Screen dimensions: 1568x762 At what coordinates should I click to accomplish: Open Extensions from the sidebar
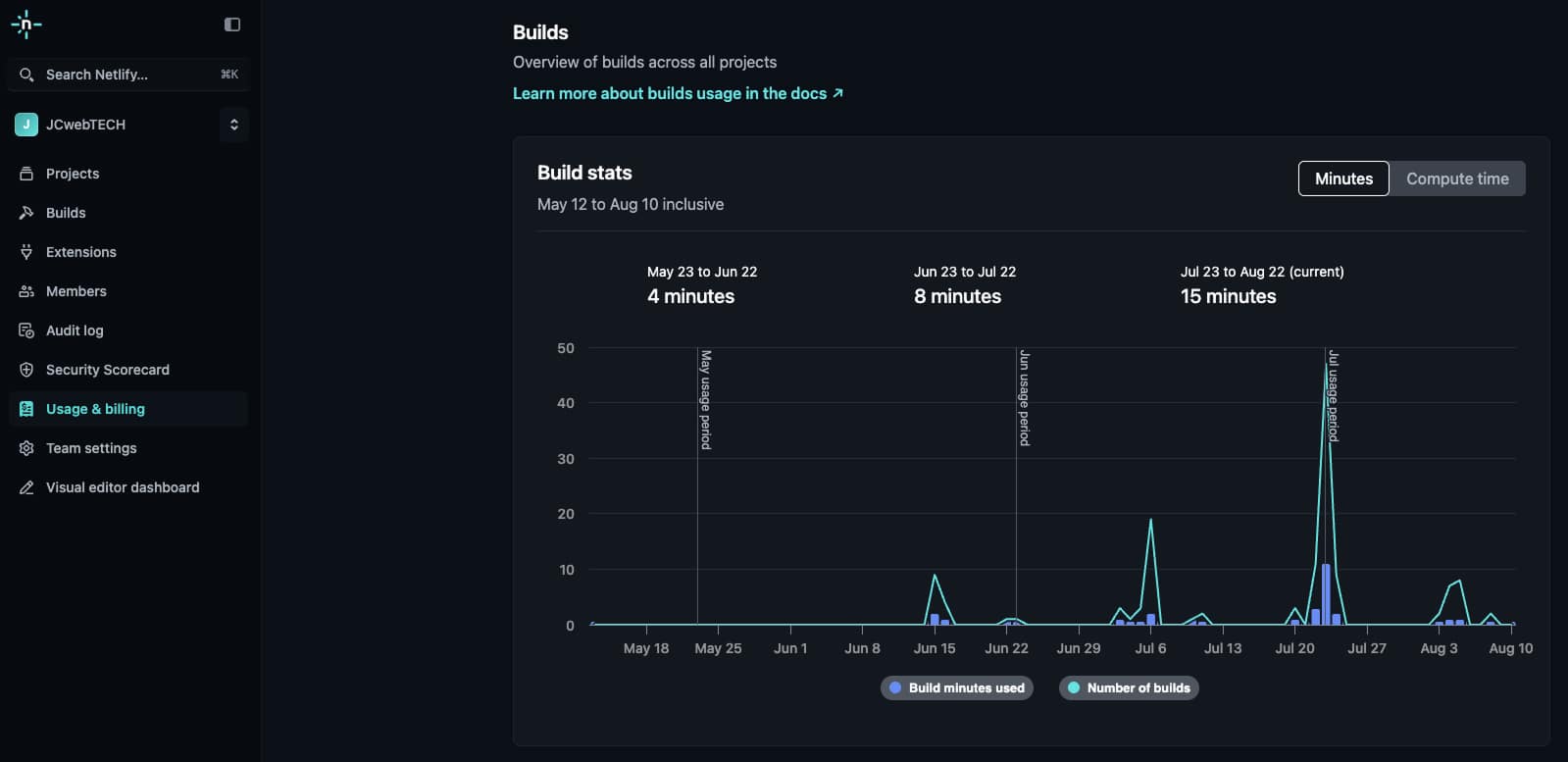(128, 252)
